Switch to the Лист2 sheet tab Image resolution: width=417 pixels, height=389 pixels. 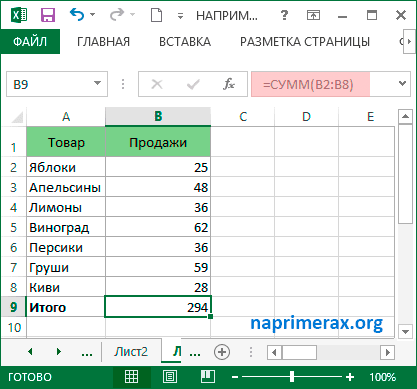(131, 352)
